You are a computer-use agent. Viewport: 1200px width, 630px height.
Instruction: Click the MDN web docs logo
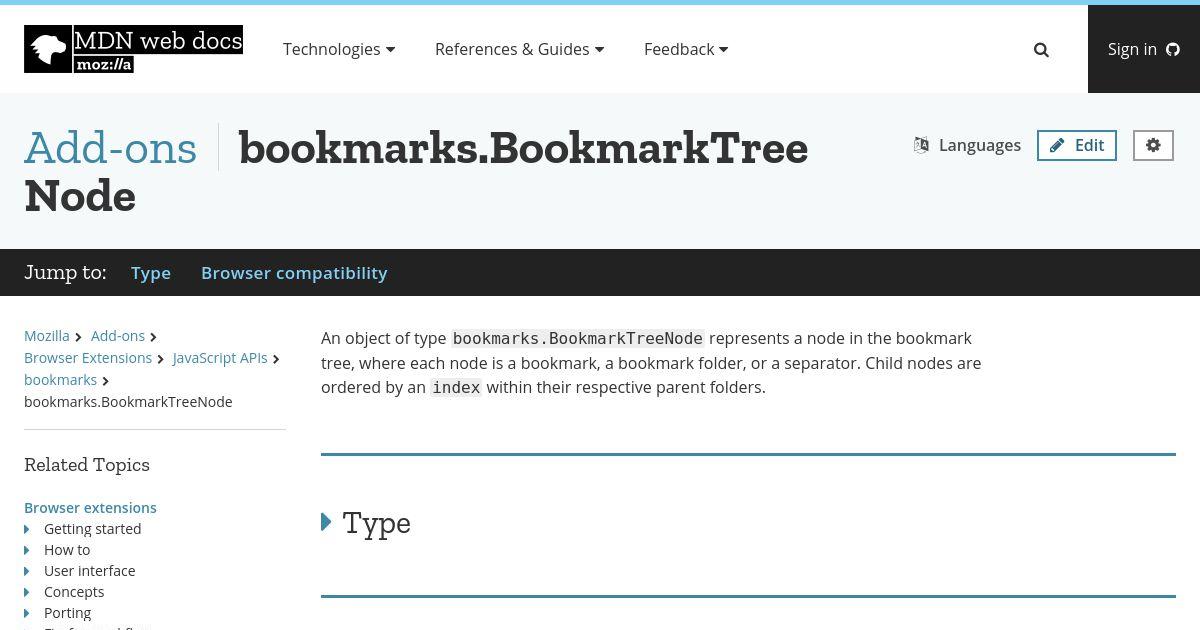[133, 49]
